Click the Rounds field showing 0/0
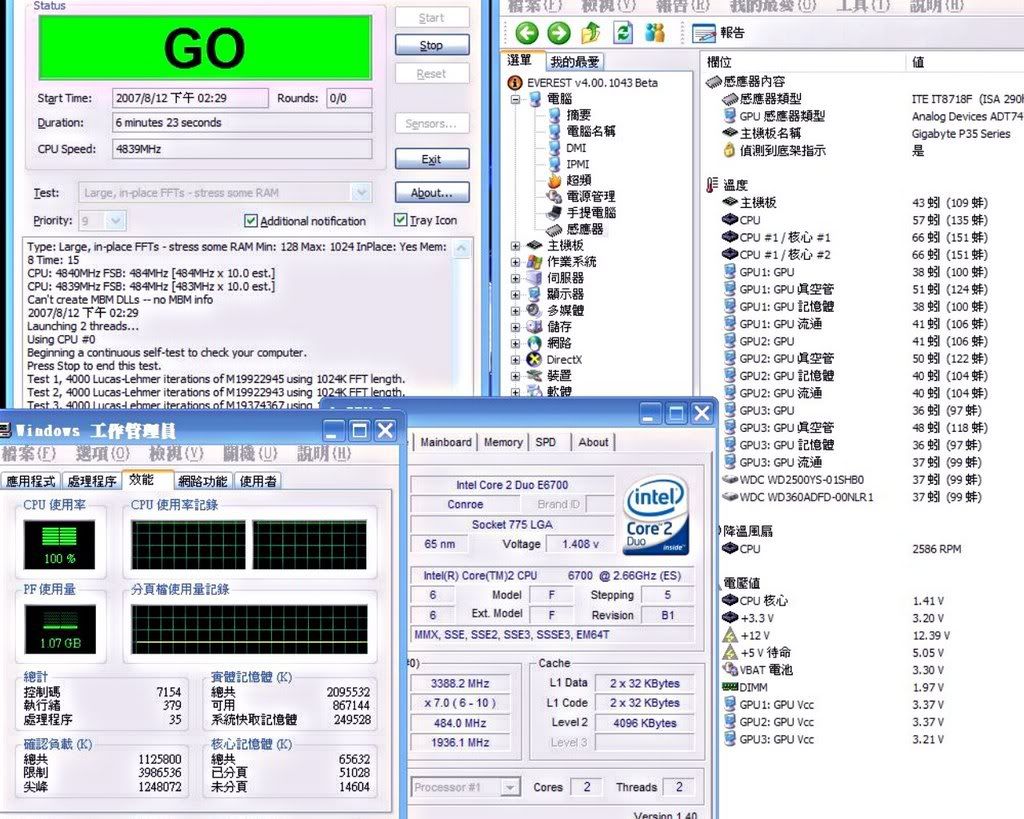The image size is (1024, 819). point(349,98)
